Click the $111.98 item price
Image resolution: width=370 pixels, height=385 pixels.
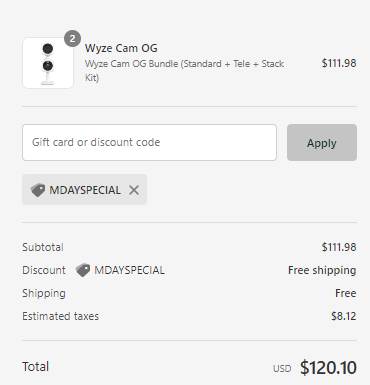pos(339,63)
